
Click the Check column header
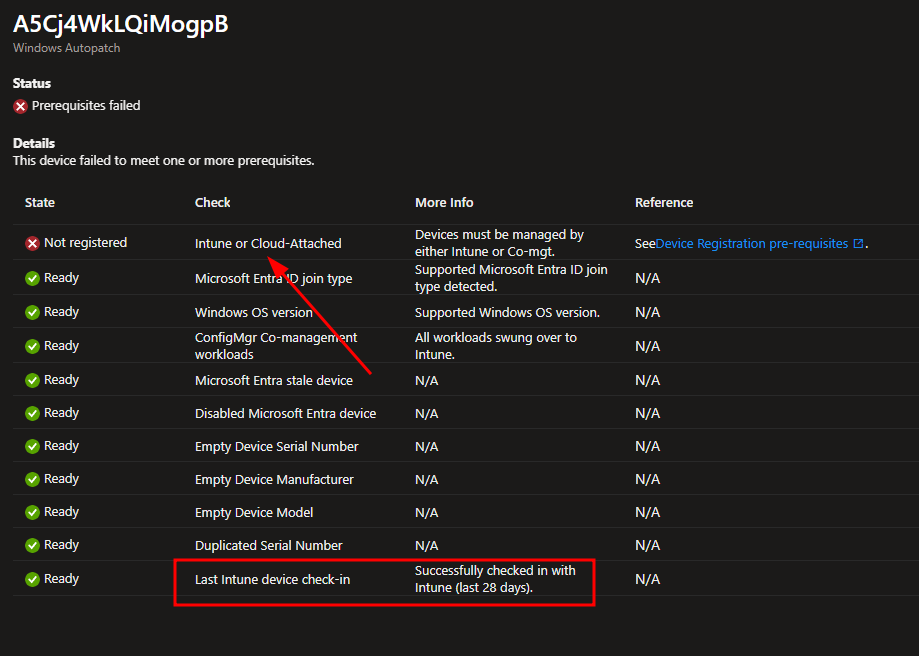tap(212, 202)
